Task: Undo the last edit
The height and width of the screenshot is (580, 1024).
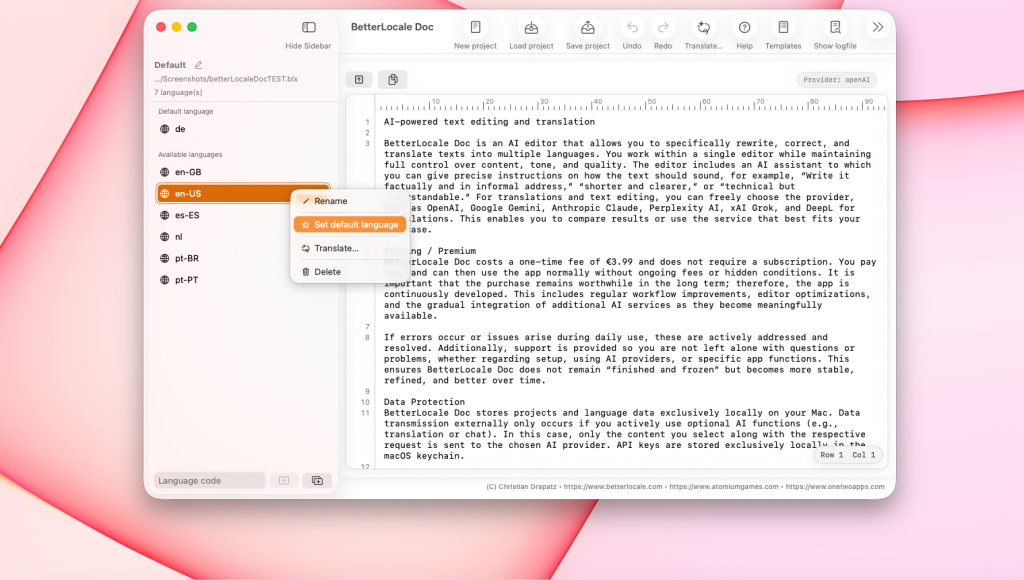Action: click(632, 28)
